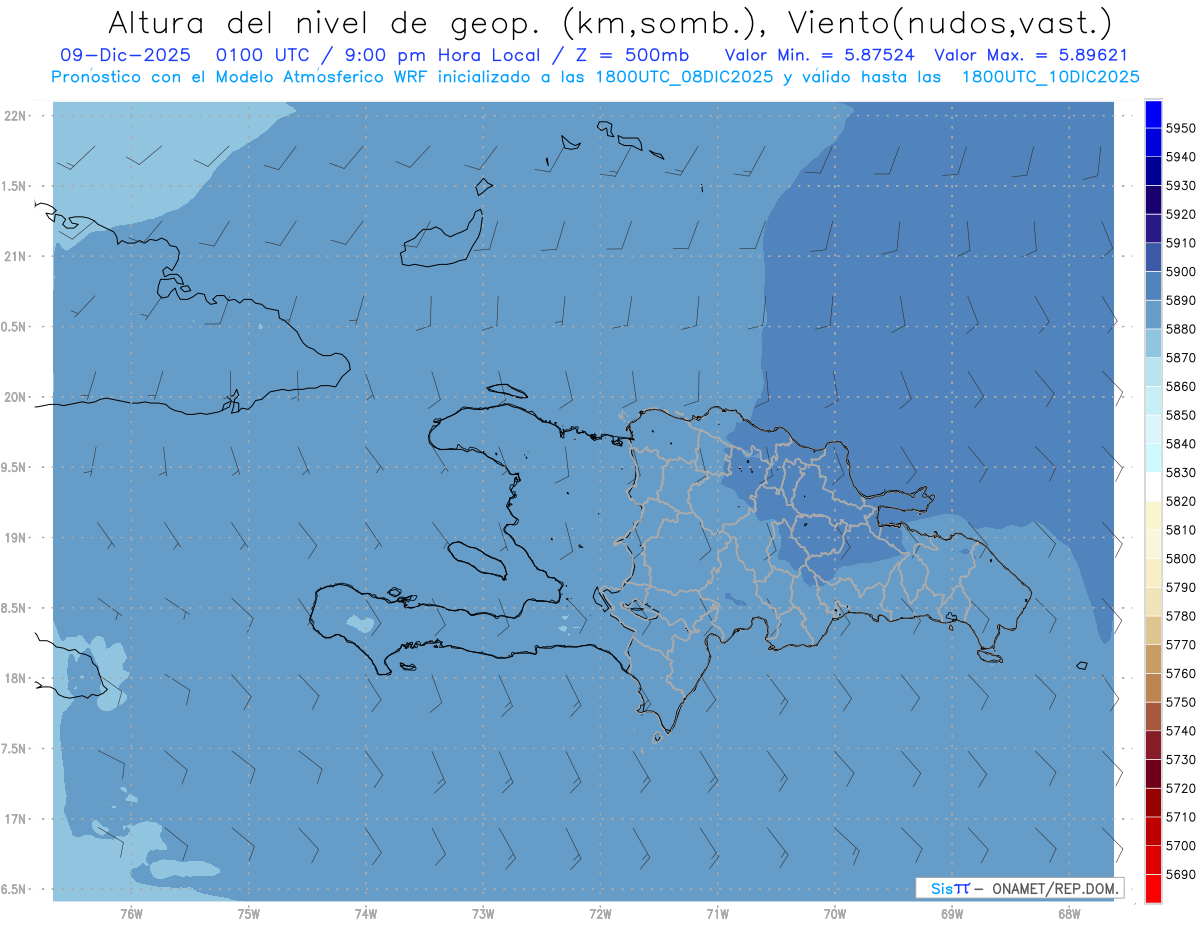Click the 18N latitude axis label
This screenshot has height=927, width=1200.
tap(16, 678)
